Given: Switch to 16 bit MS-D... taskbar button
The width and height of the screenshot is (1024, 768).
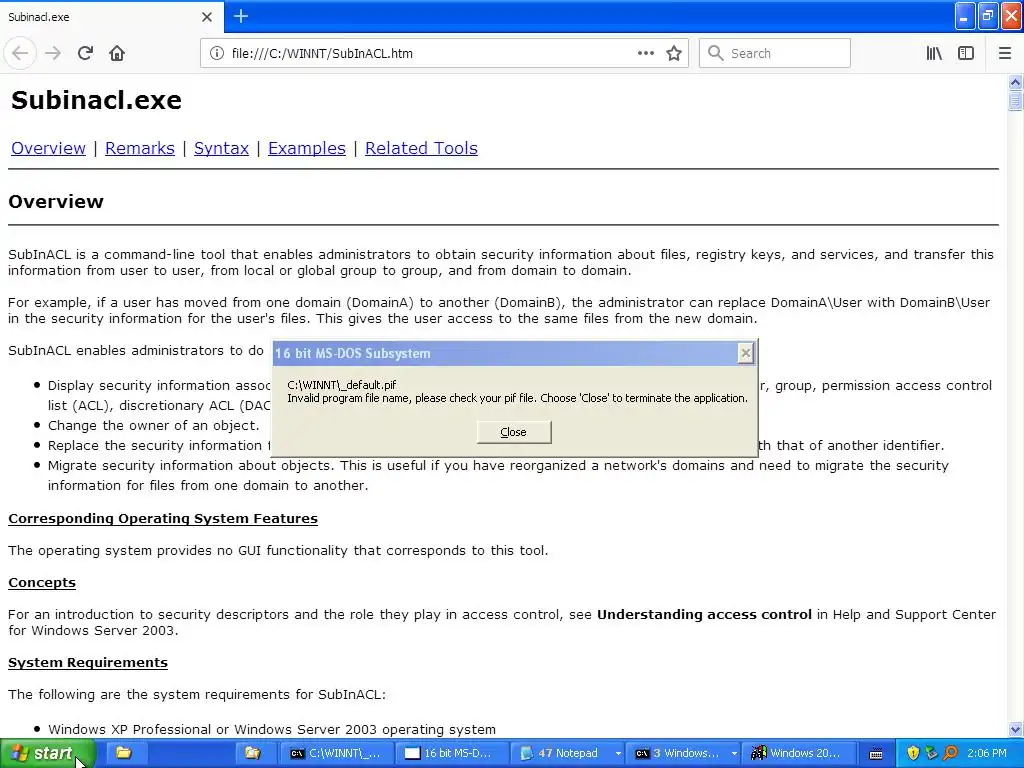Looking at the screenshot, I should 451,753.
